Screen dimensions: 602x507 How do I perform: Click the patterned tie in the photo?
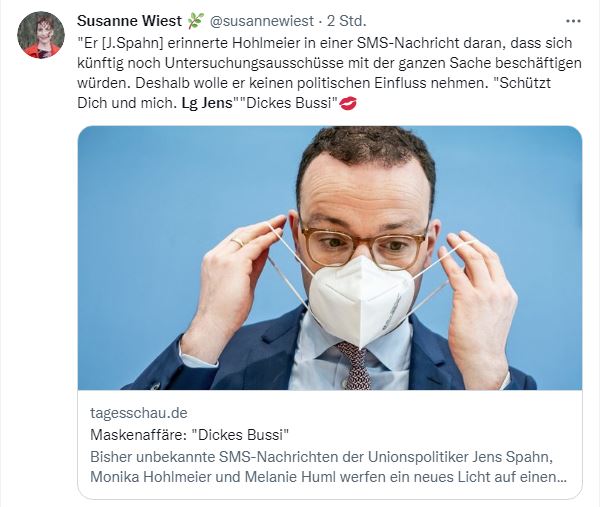point(355,366)
